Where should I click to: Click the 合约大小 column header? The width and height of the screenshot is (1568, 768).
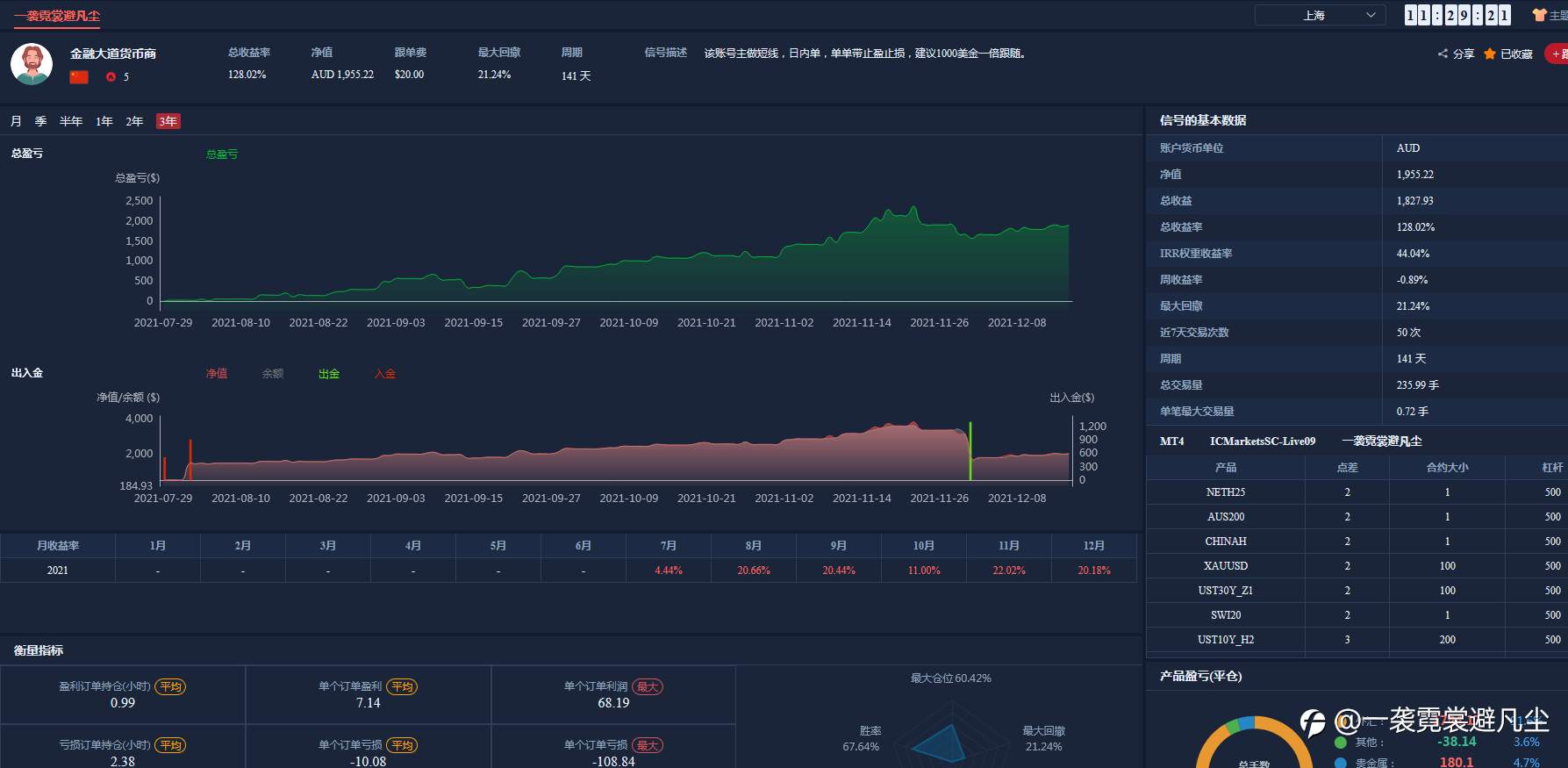[x=1448, y=468]
